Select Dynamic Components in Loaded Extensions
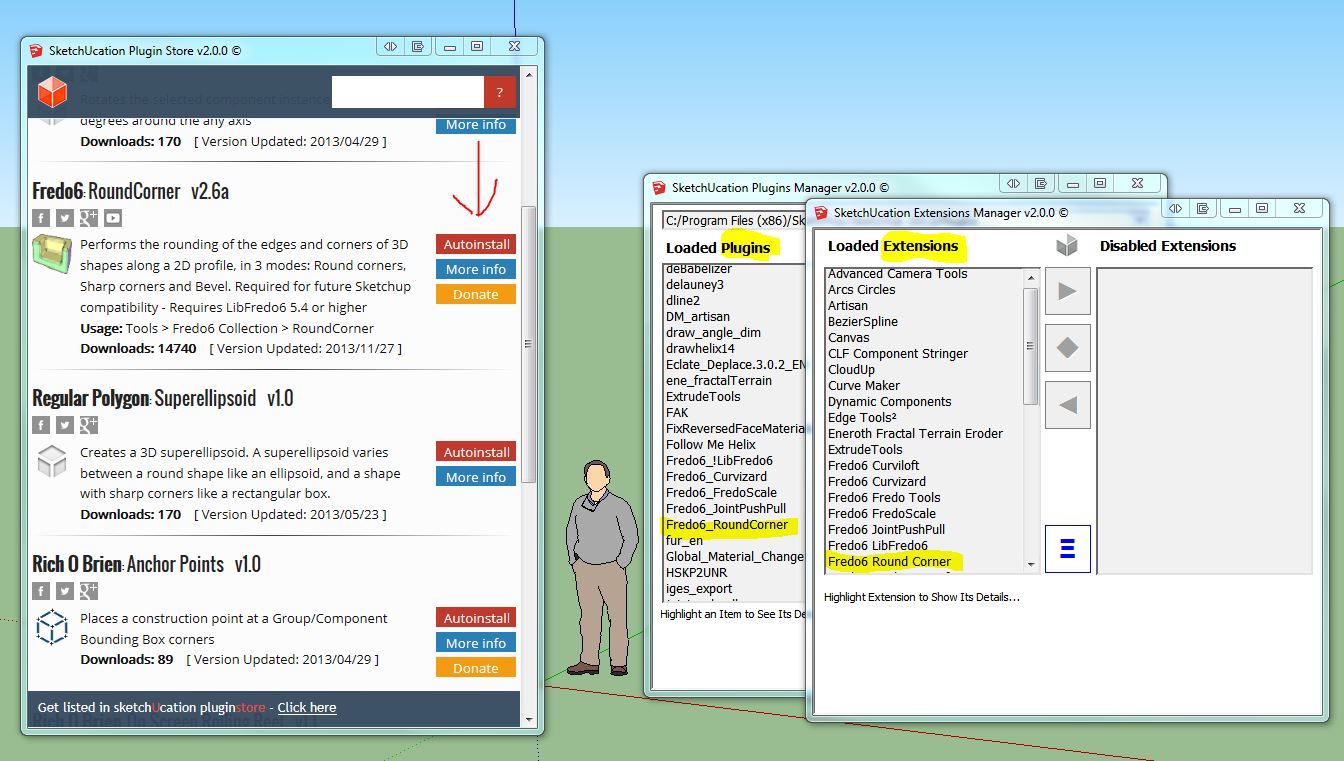This screenshot has width=1344, height=761. click(889, 401)
